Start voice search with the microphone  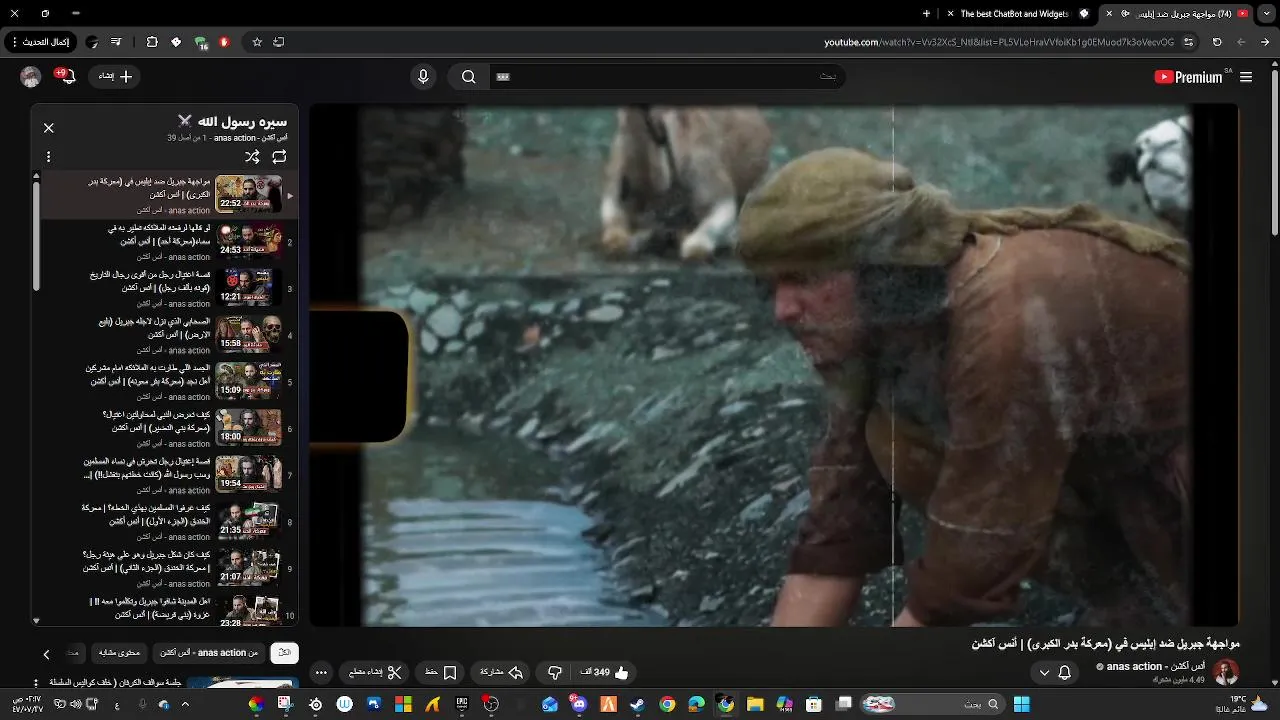click(423, 77)
